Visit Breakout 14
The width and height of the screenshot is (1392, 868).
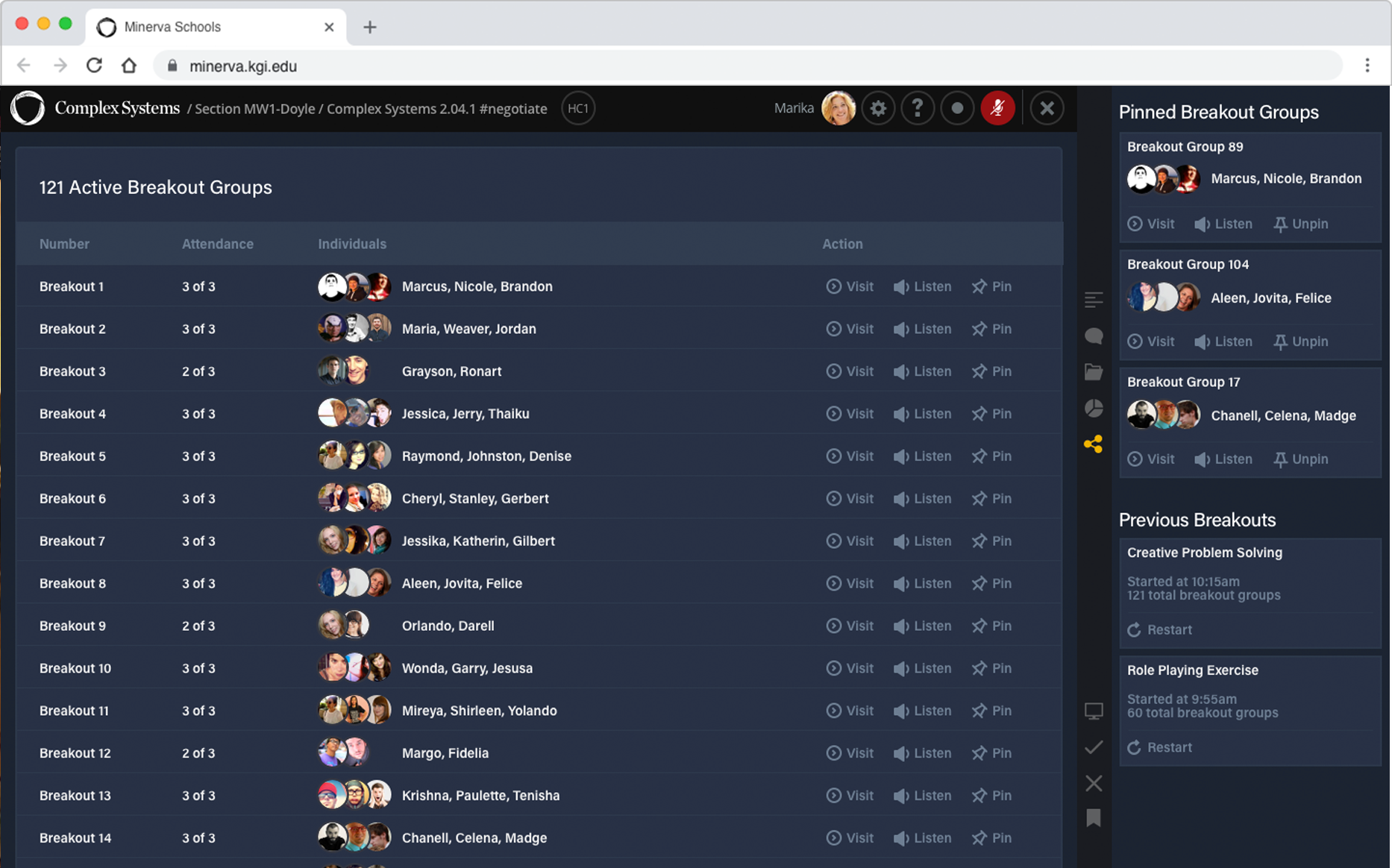click(x=850, y=839)
